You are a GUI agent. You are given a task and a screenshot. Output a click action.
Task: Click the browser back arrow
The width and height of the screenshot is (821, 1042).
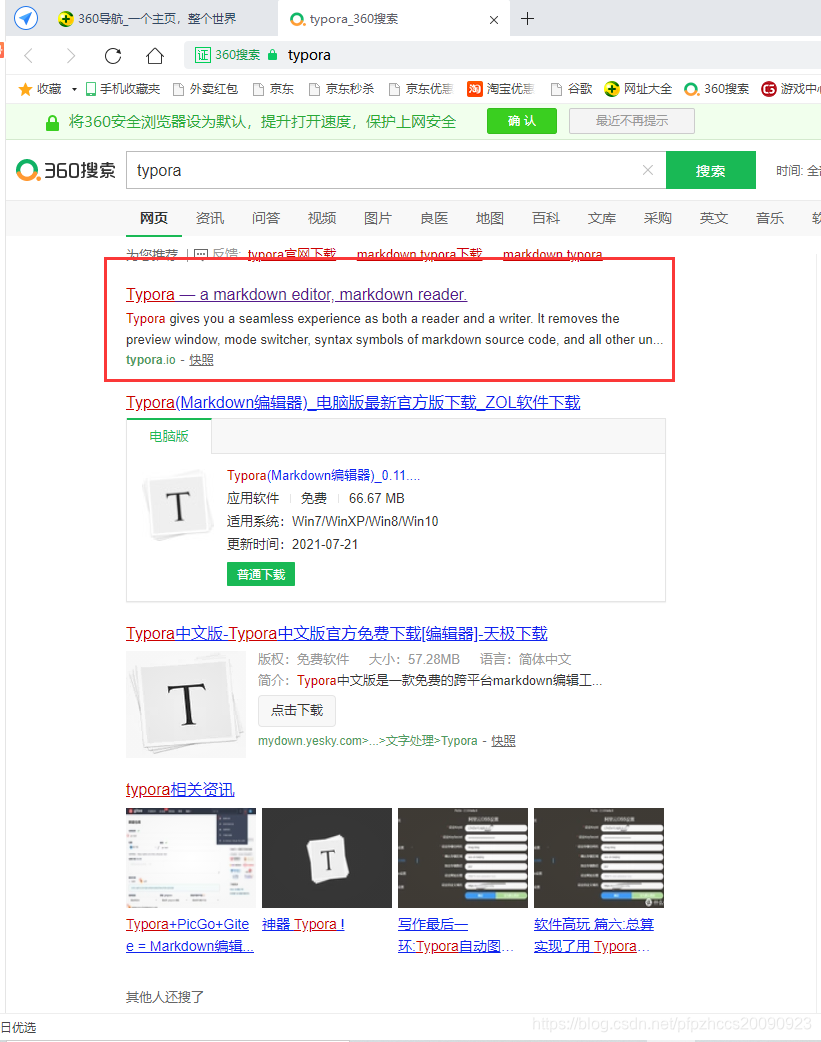point(29,55)
